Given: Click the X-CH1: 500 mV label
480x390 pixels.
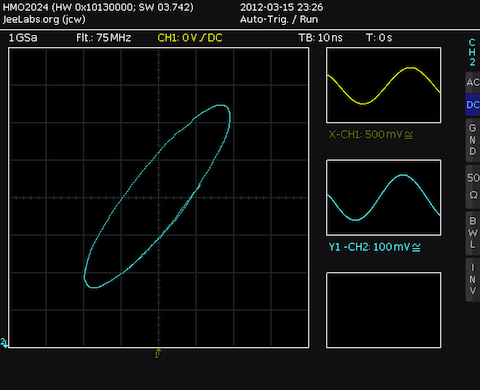Looking at the screenshot, I should pos(371,135).
